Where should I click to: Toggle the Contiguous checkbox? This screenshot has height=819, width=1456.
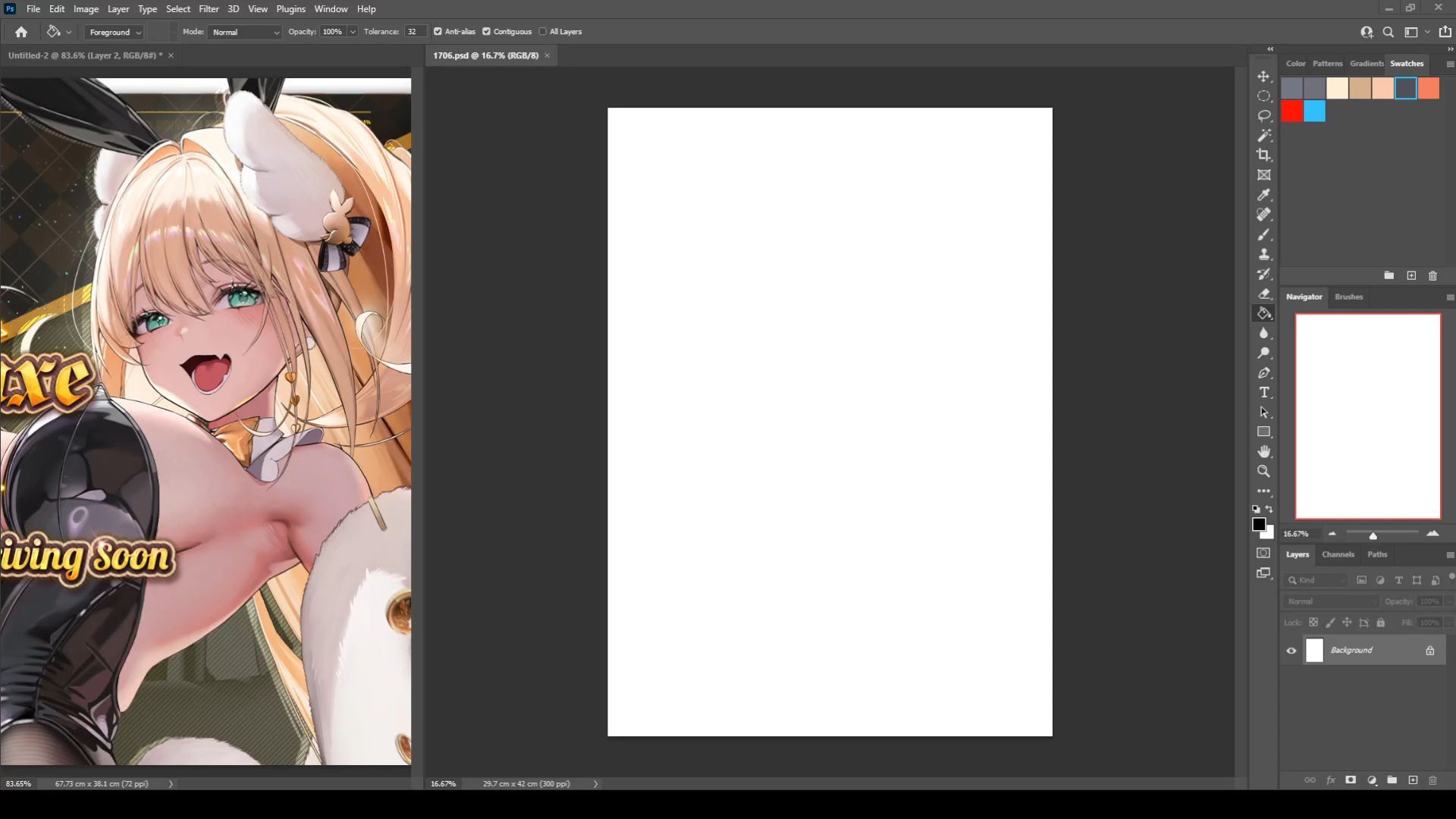[x=486, y=32]
